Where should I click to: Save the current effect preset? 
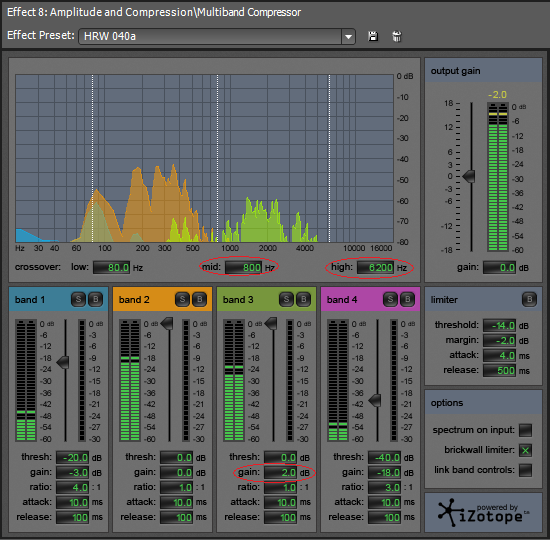pyautogui.click(x=373, y=36)
